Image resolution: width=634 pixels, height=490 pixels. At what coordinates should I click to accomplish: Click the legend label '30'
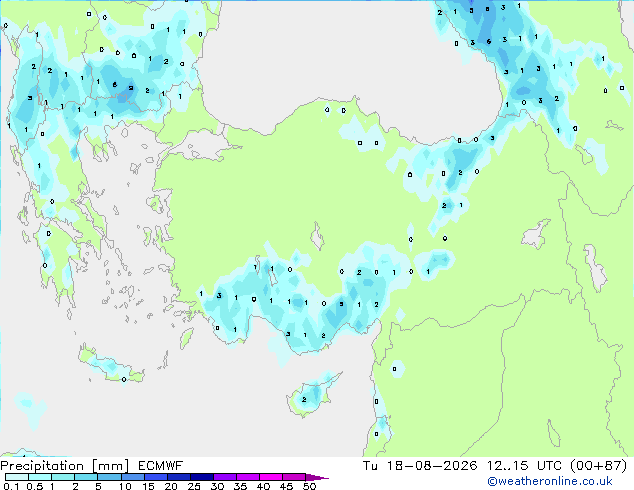(217, 486)
